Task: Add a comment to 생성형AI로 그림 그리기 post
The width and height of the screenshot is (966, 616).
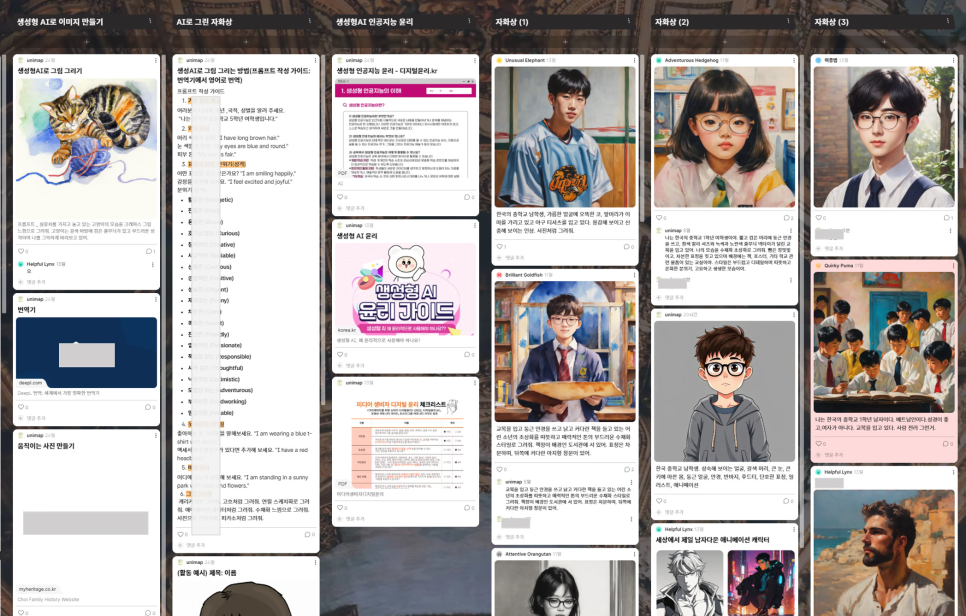Action: click(86, 282)
